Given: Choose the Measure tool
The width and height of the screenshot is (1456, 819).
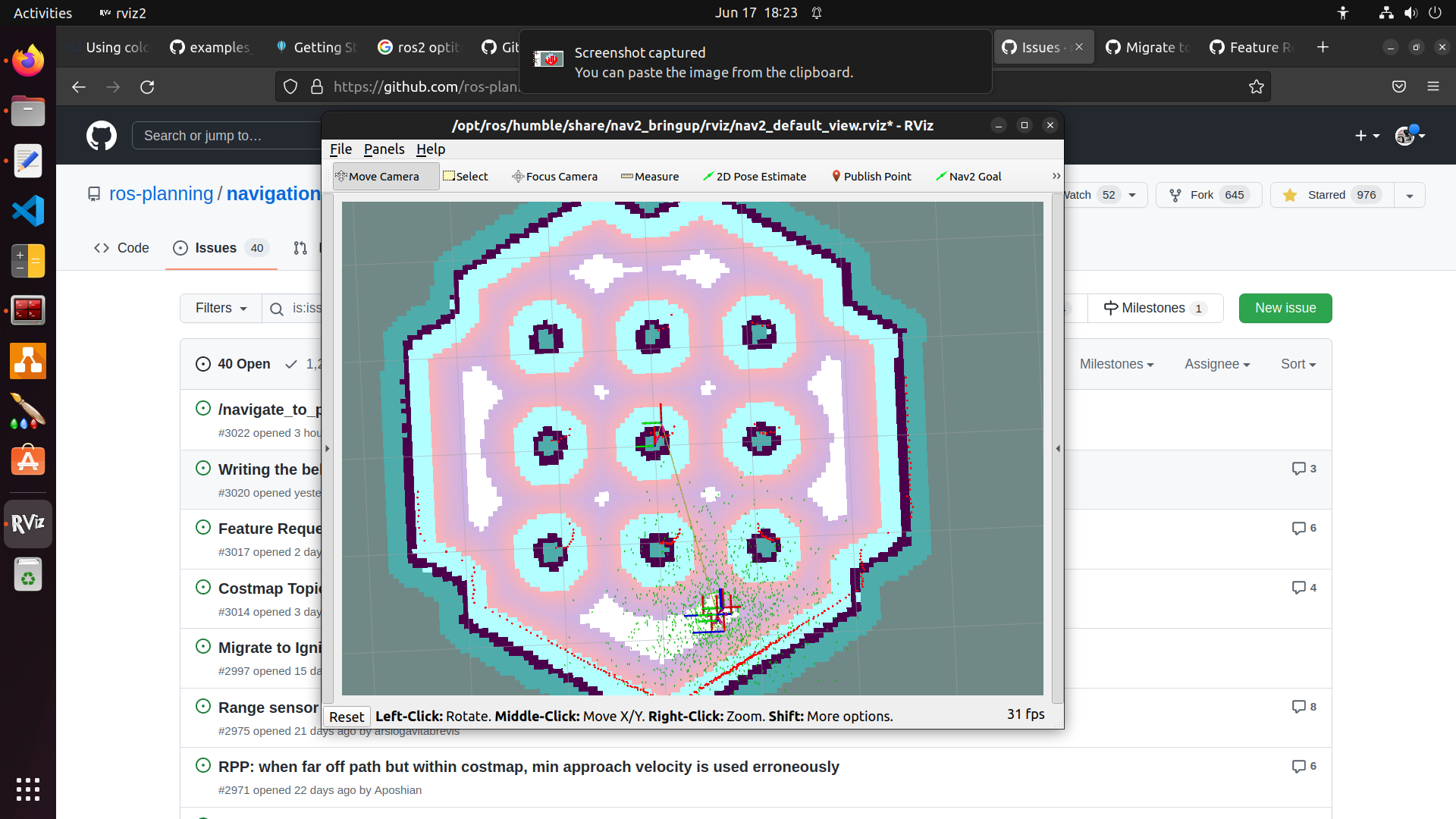Looking at the screenshot, I should [x=649, y=176].
